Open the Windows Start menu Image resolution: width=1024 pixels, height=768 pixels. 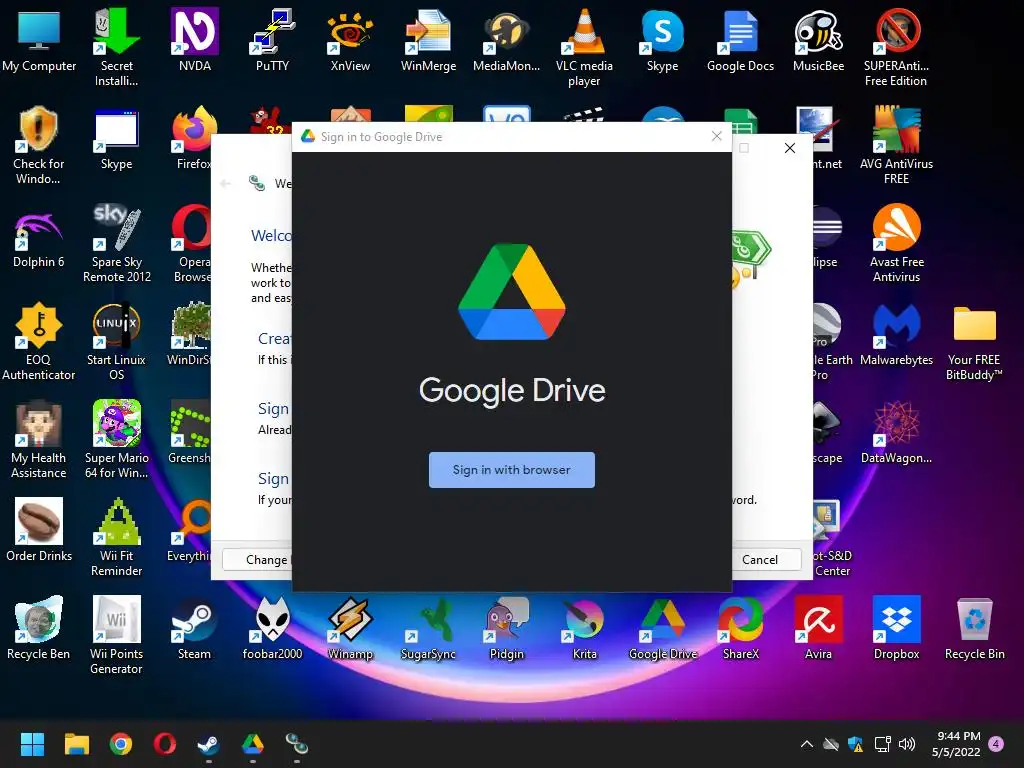pyautogui.click(x=32, y=744)
